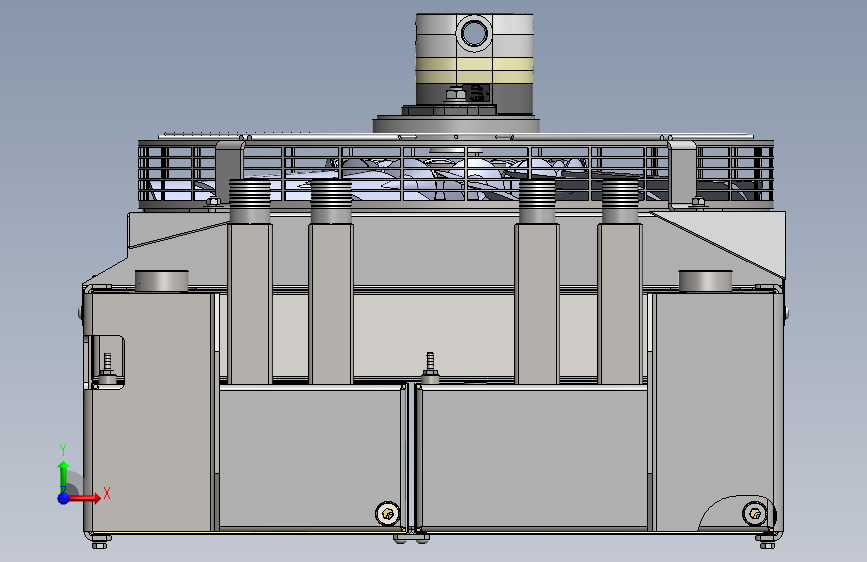Select the circular port on the top motor

point(474,33)
